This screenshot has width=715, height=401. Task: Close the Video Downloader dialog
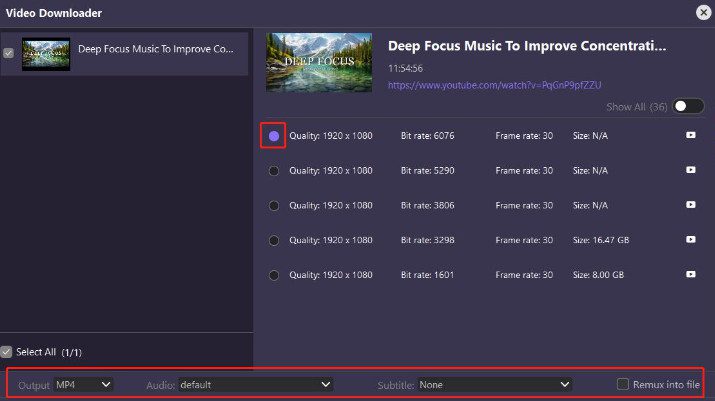pyautogui.click(x=702, y=13)
